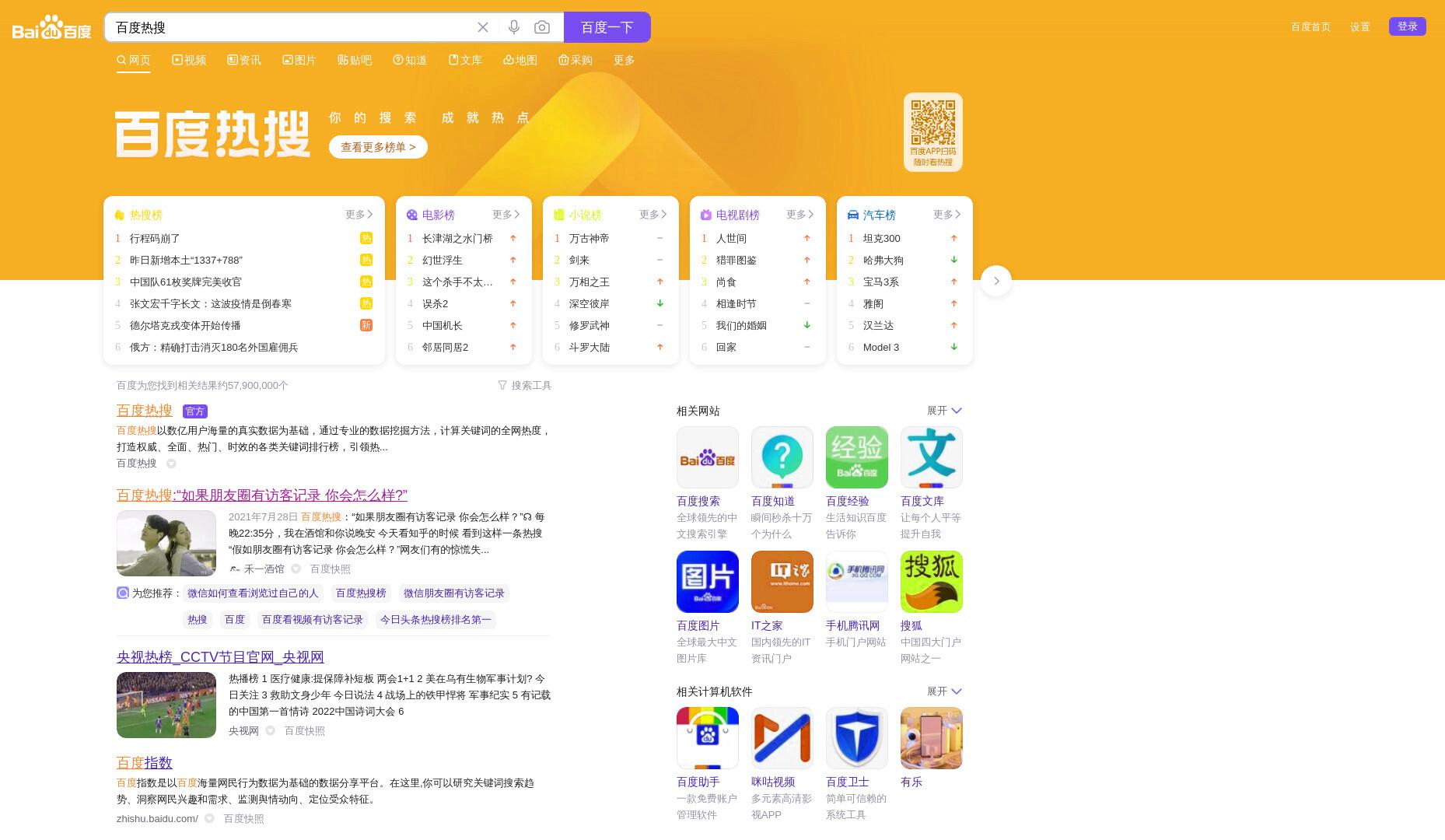Click the Baidu logo
This screenshot has height=840, width=1445.
pos(51,27)
